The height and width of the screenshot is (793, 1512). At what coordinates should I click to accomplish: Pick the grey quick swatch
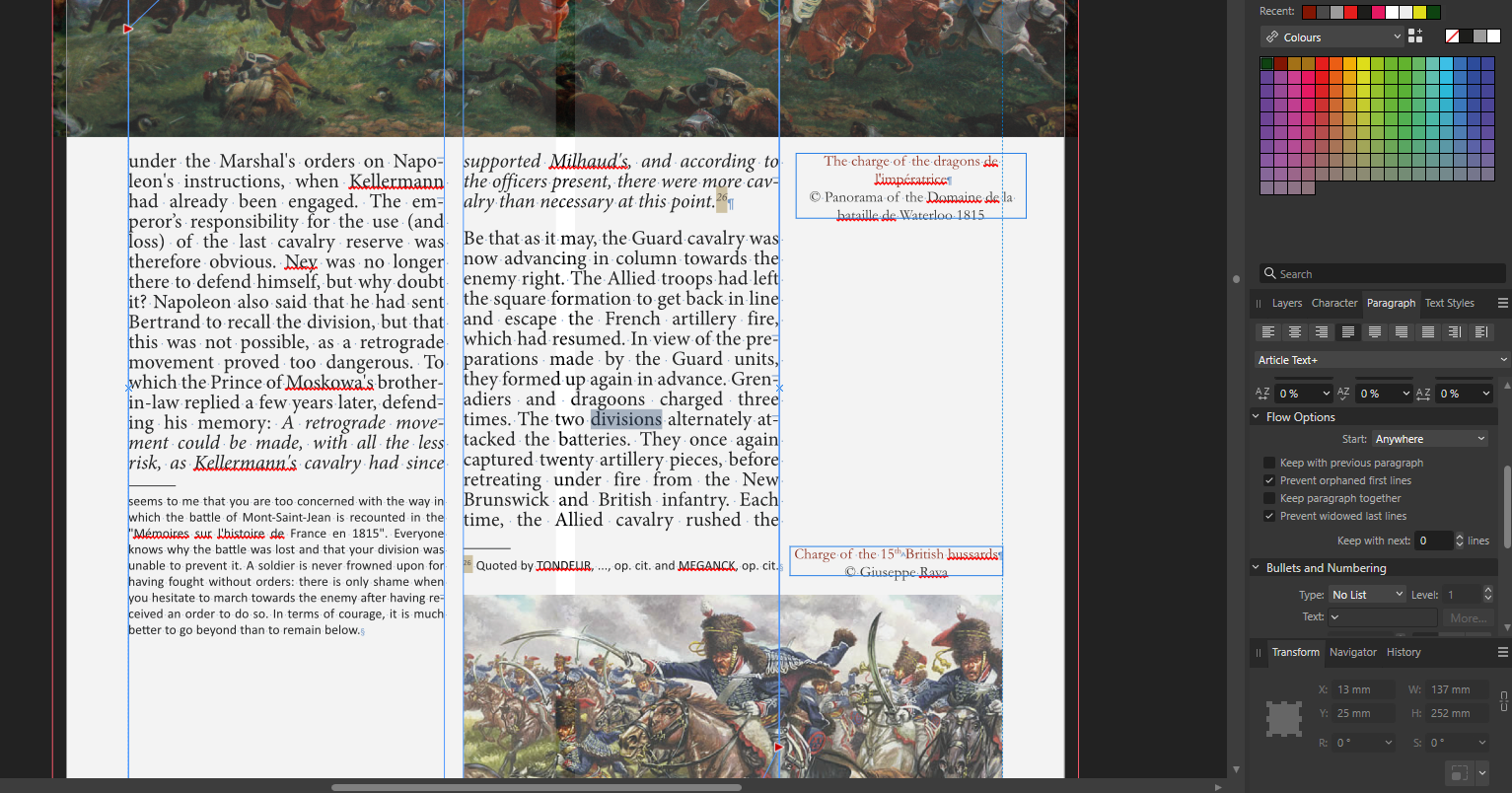[1480, 36]
